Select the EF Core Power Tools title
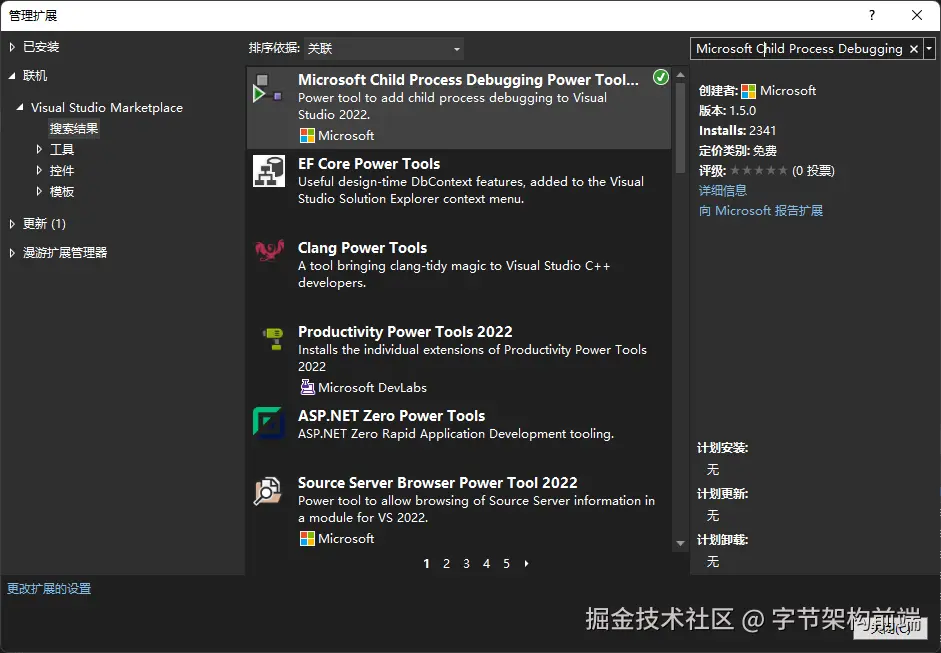 (369, 164)
